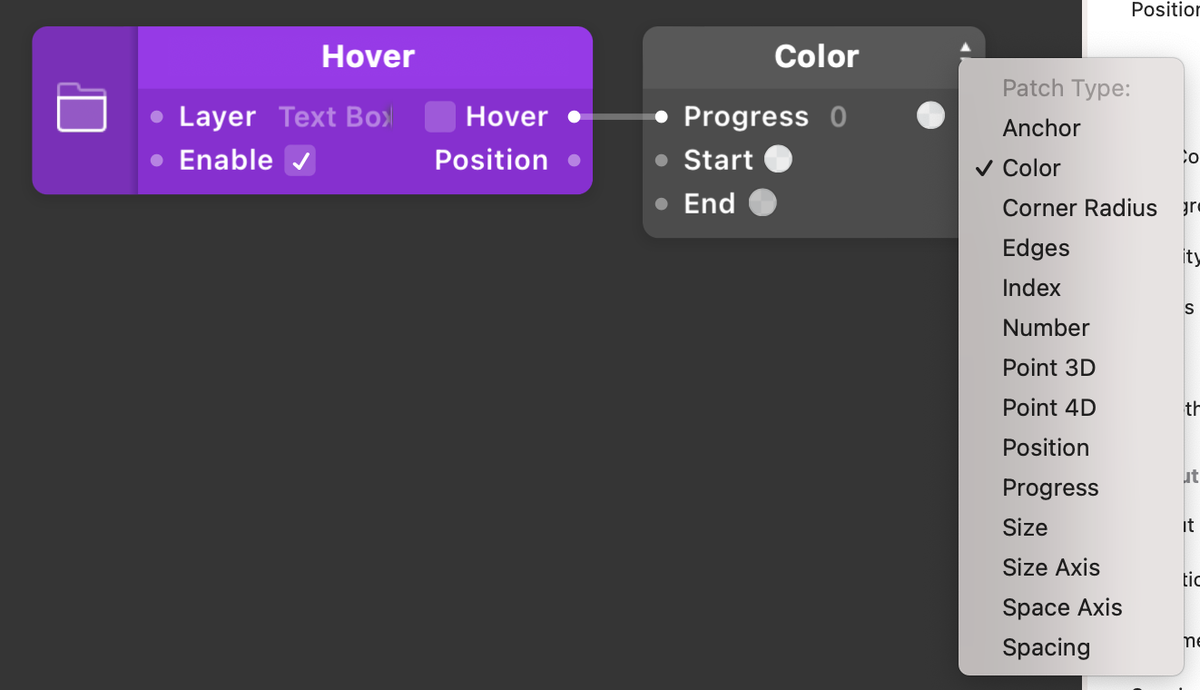Click the folder icon on Hover patch
Viewport: 1200px width, 690px height.
[x=82, y=108]
